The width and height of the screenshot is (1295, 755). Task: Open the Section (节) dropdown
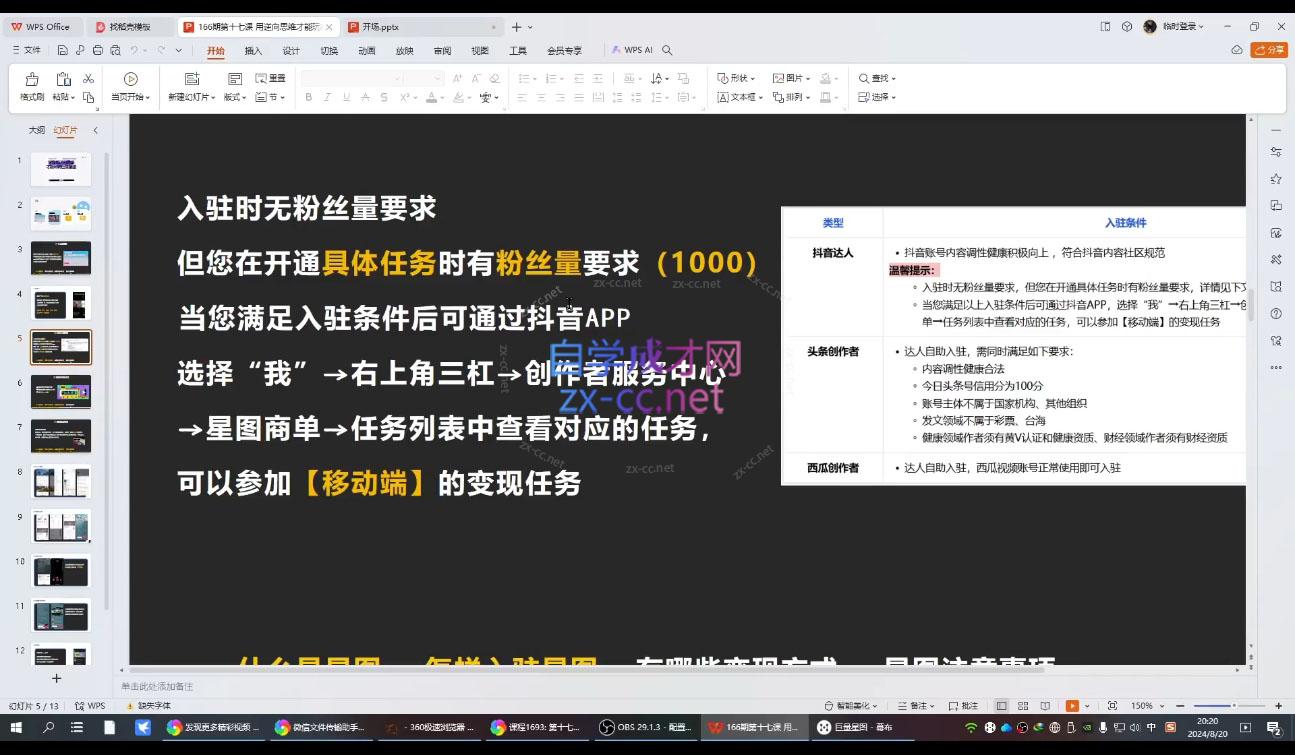coord(271,97)
